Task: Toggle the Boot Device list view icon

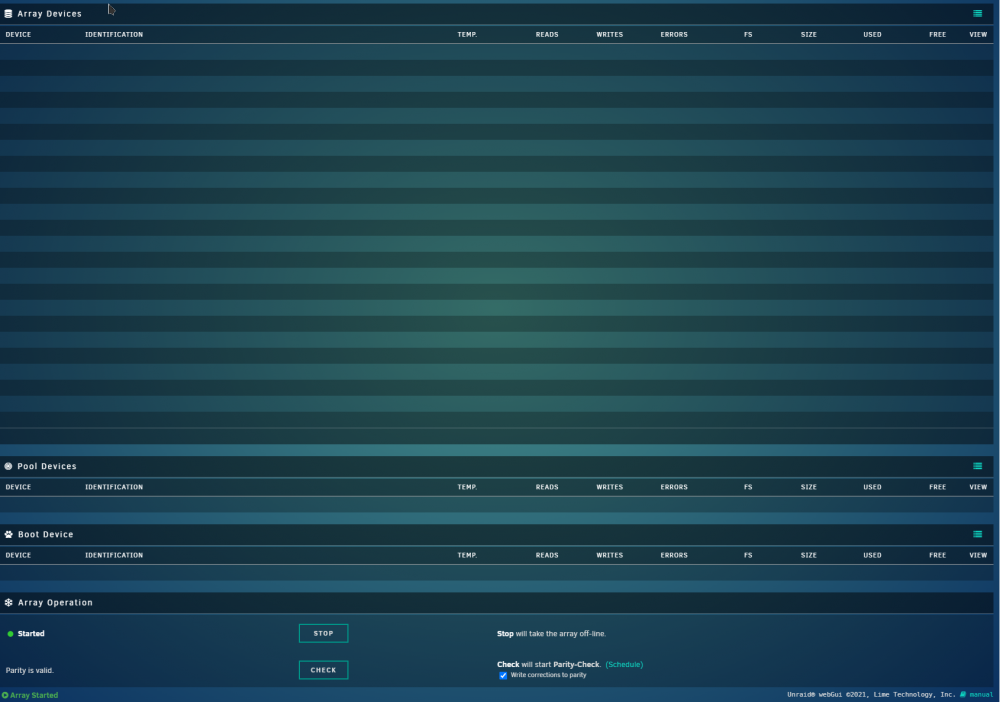Action: click(x=977, y=534)
